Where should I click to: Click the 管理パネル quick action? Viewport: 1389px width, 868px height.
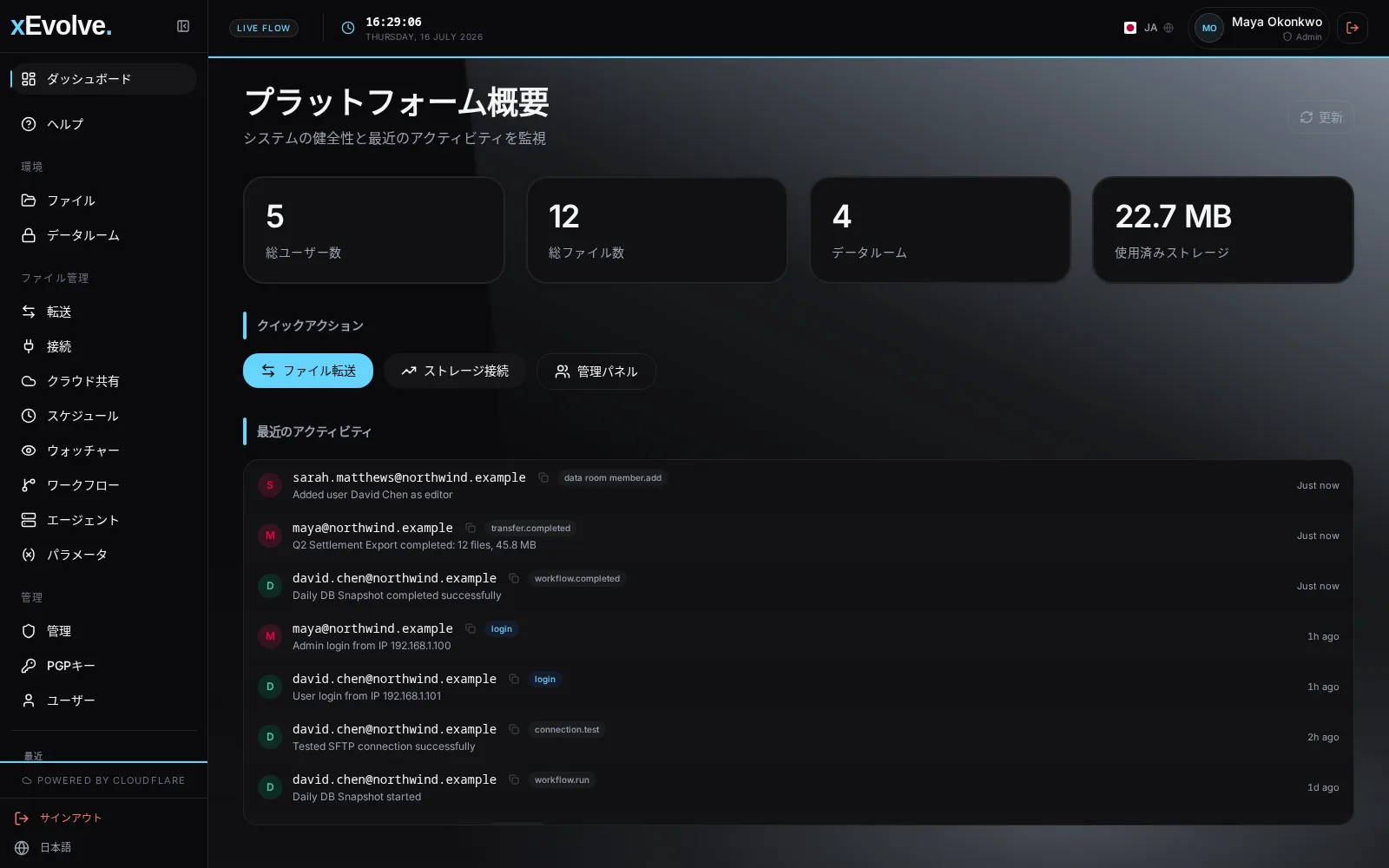tap(596, 371)
